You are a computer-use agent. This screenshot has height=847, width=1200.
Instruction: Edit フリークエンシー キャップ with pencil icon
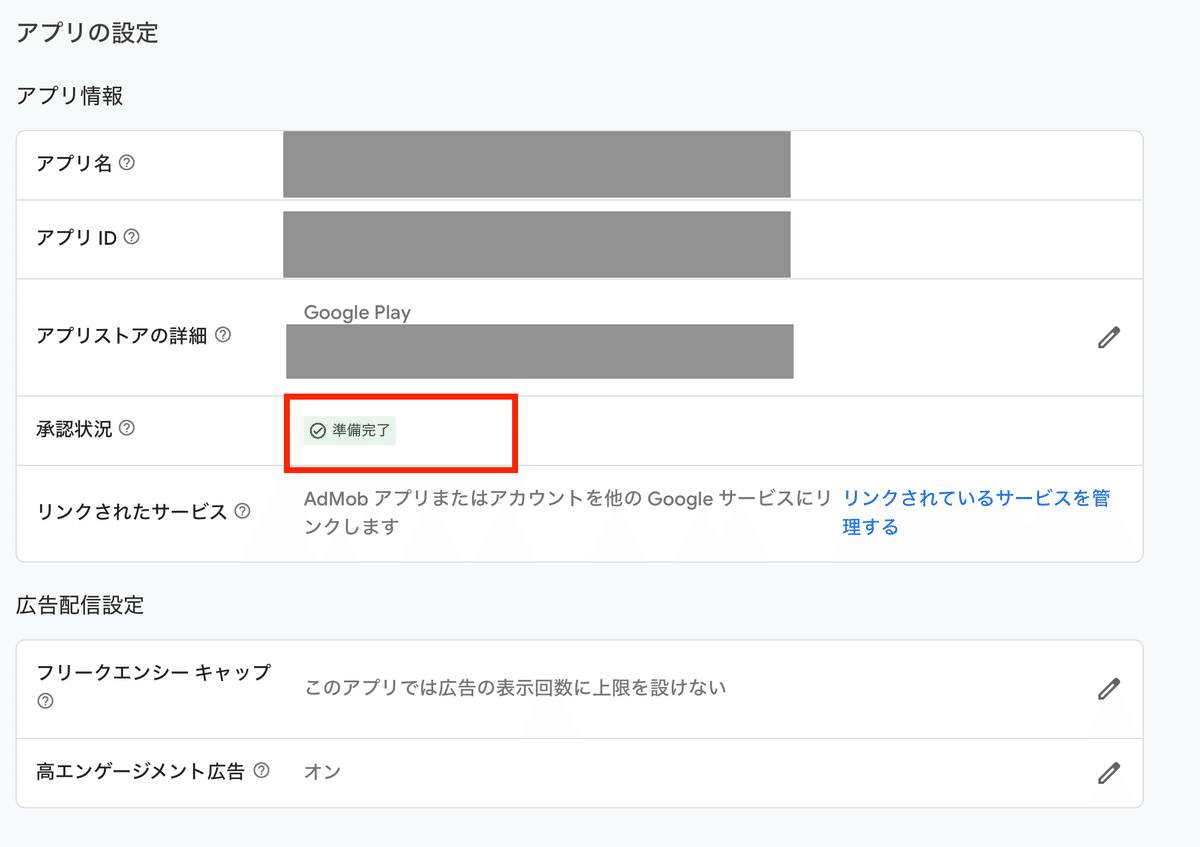[x=1108, y=688]
